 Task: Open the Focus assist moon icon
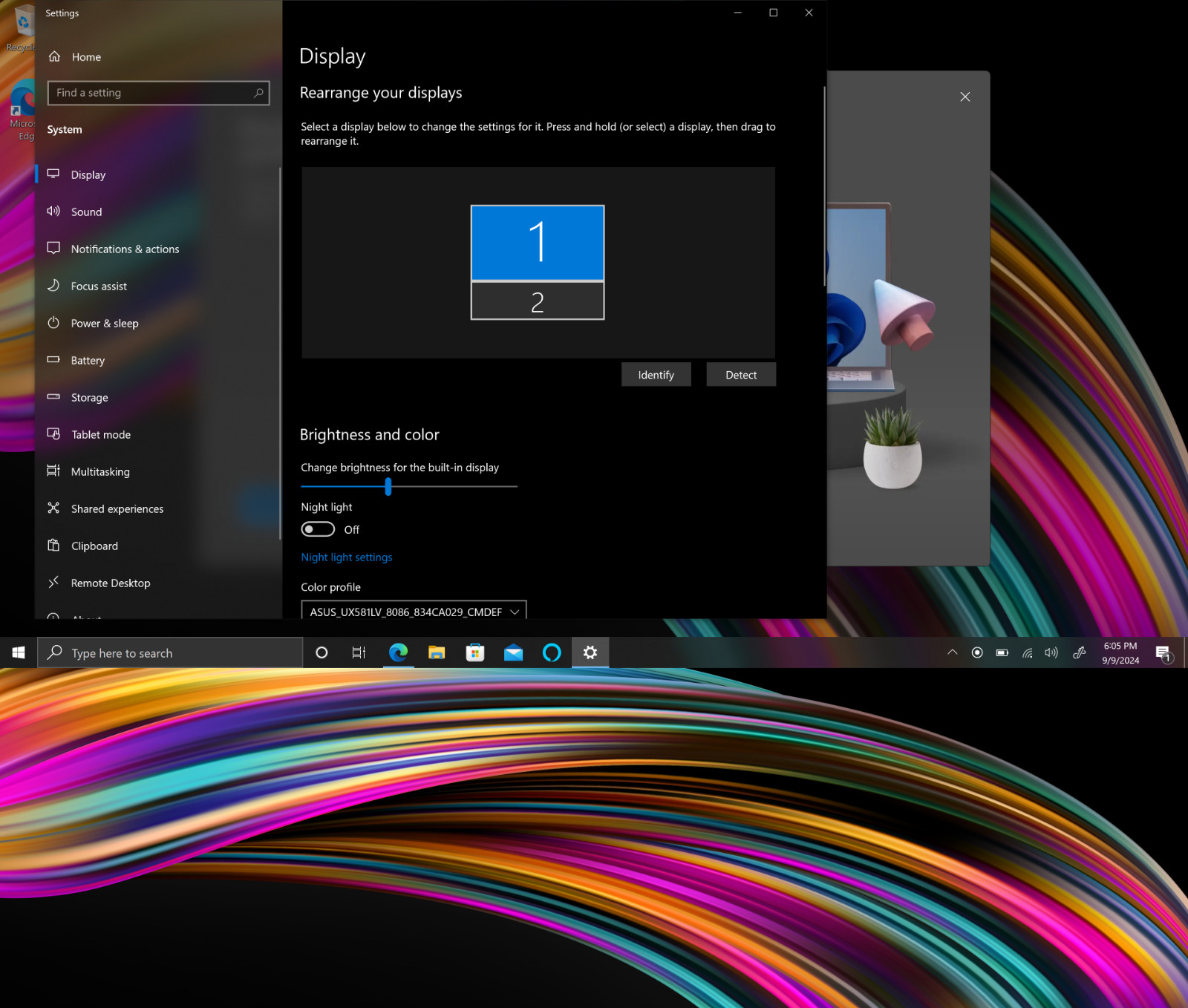pyautogui.click(x=53, y=285)
